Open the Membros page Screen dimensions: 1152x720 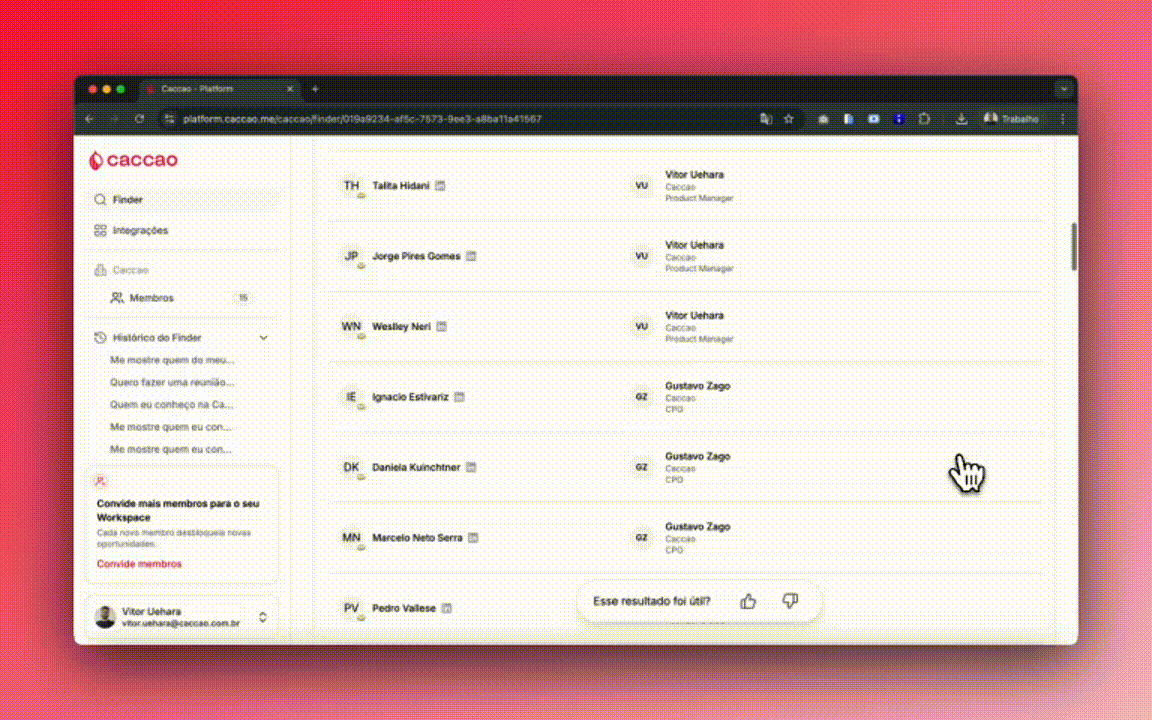tap(151, 298)
